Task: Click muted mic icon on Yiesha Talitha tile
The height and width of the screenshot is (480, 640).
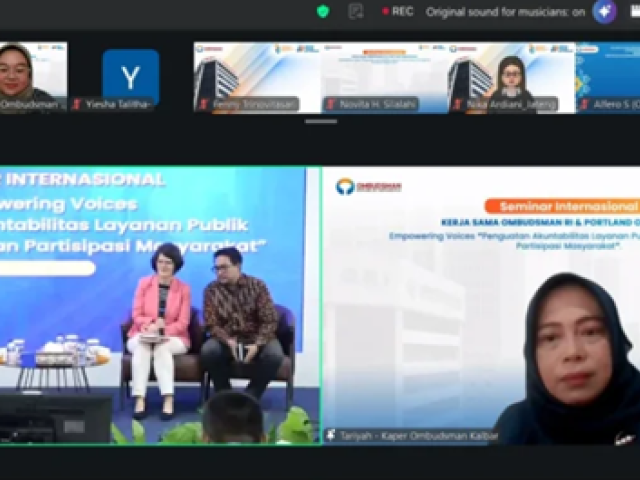Action: coord(76,104)
